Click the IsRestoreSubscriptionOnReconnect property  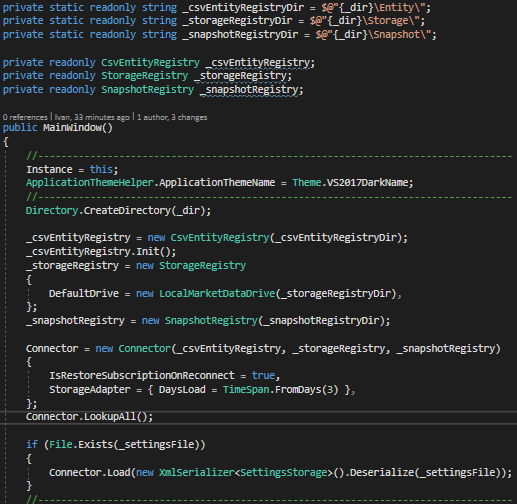[142, 376]
